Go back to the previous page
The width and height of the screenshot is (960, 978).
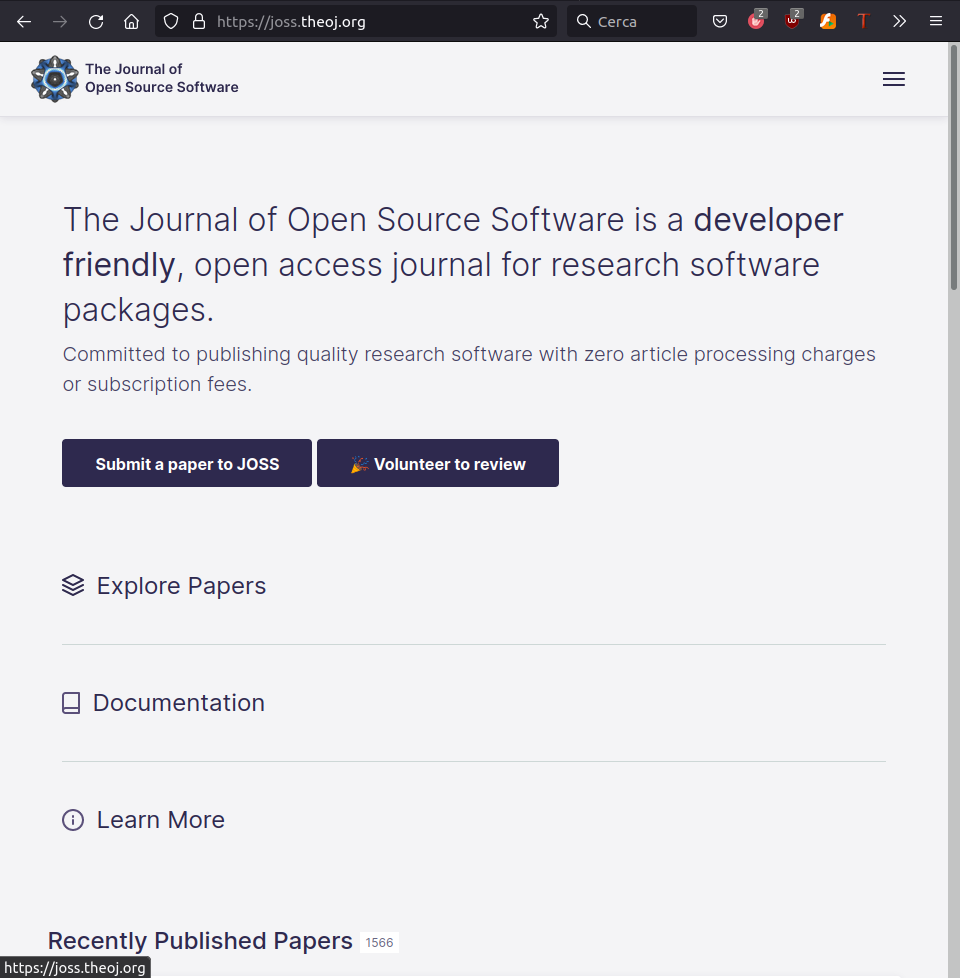coord(24,22)
